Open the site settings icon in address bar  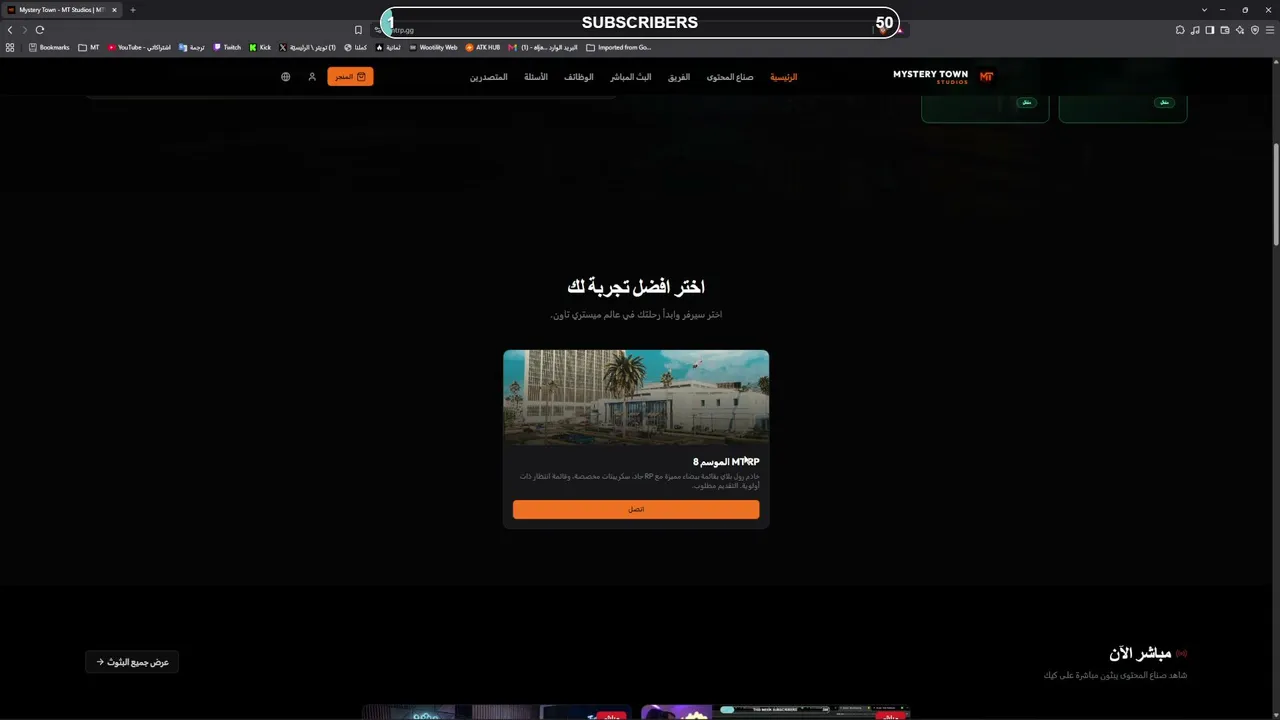coord(378,30)
